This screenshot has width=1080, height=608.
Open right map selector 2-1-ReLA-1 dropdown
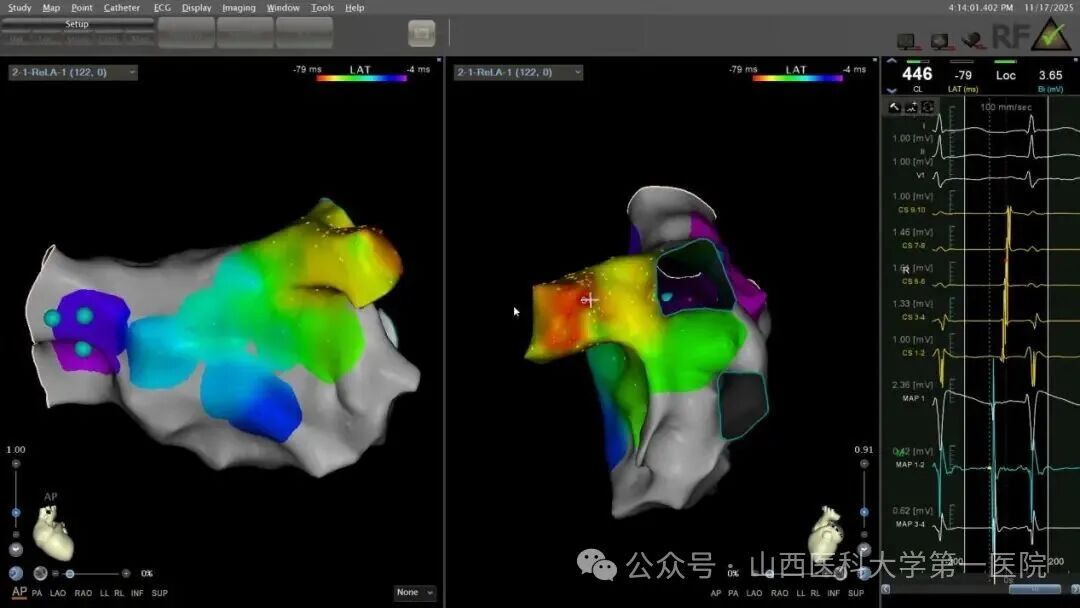pos(517,72)
